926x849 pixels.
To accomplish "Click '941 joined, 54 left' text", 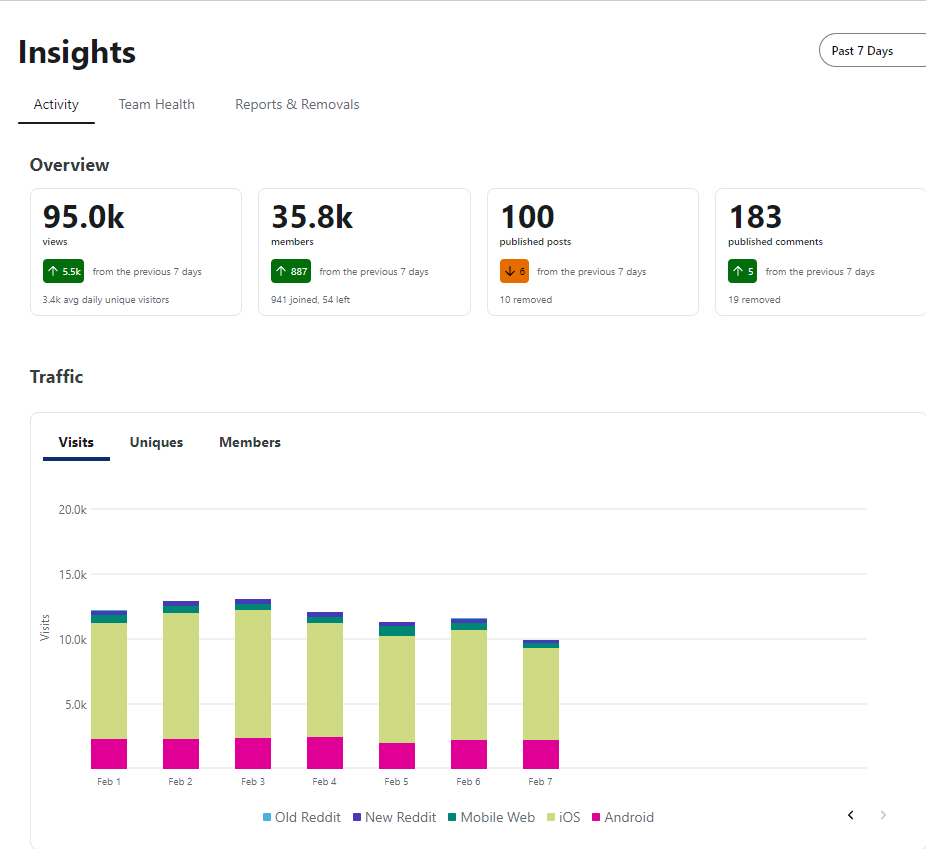I will 311,300.
